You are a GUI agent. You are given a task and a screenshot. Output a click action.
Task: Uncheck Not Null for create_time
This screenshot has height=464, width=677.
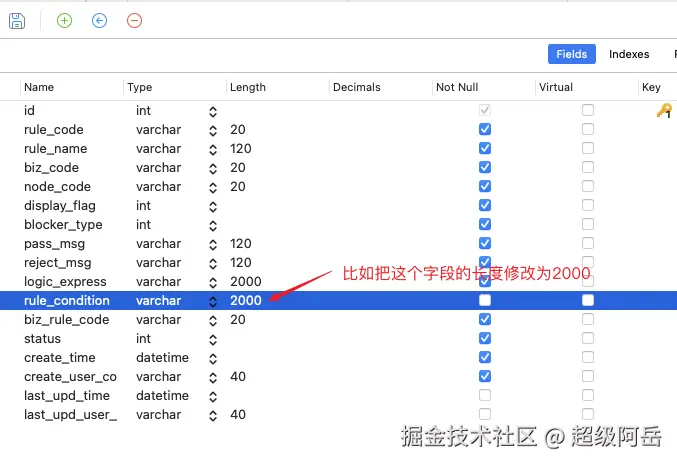[485, 357]
